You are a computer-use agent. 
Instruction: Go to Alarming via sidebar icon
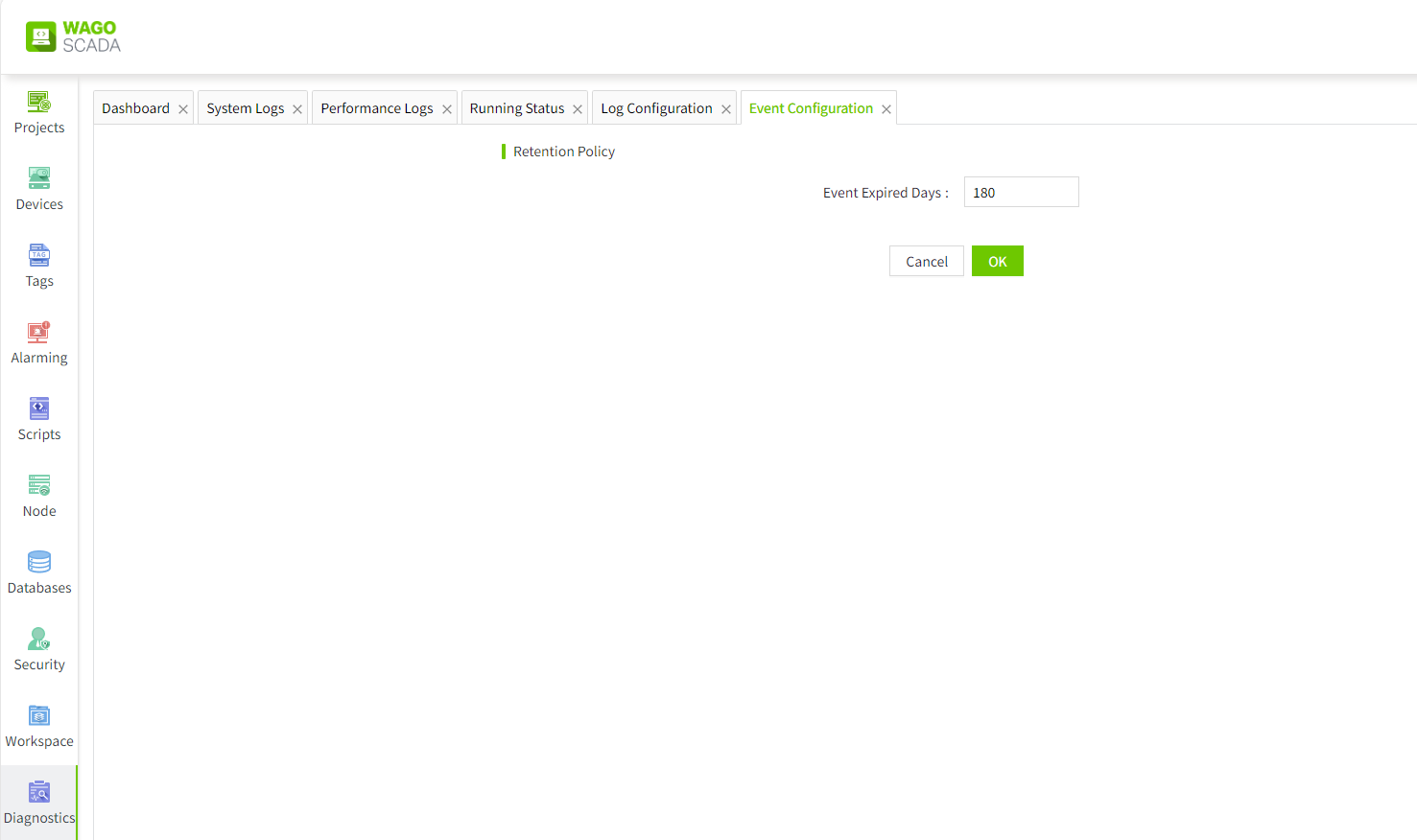pos(39,332)
